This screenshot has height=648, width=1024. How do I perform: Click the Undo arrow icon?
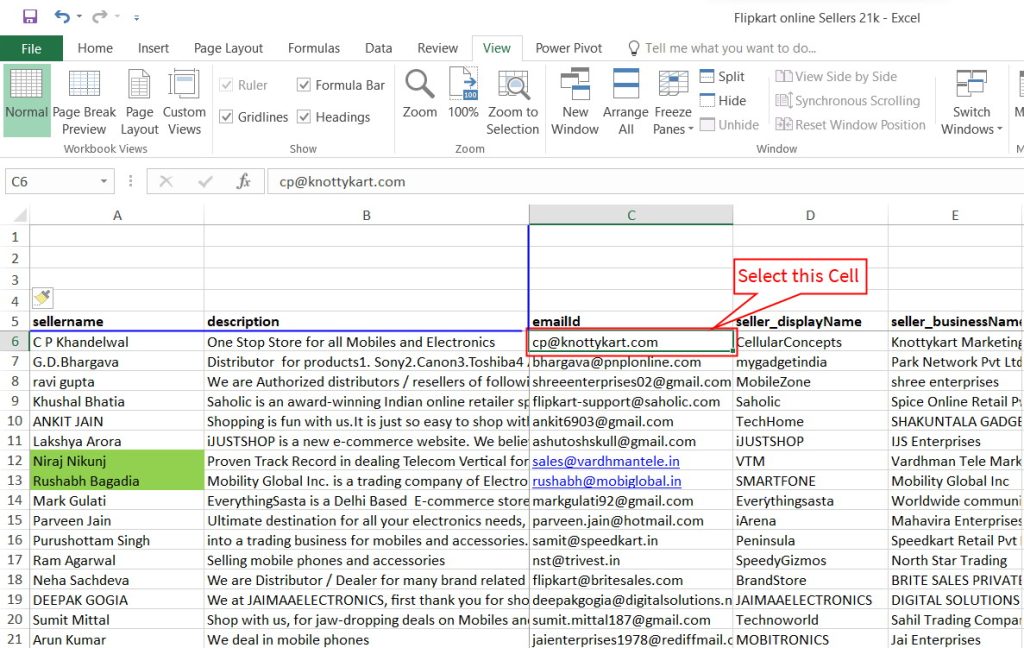[62, 16]
